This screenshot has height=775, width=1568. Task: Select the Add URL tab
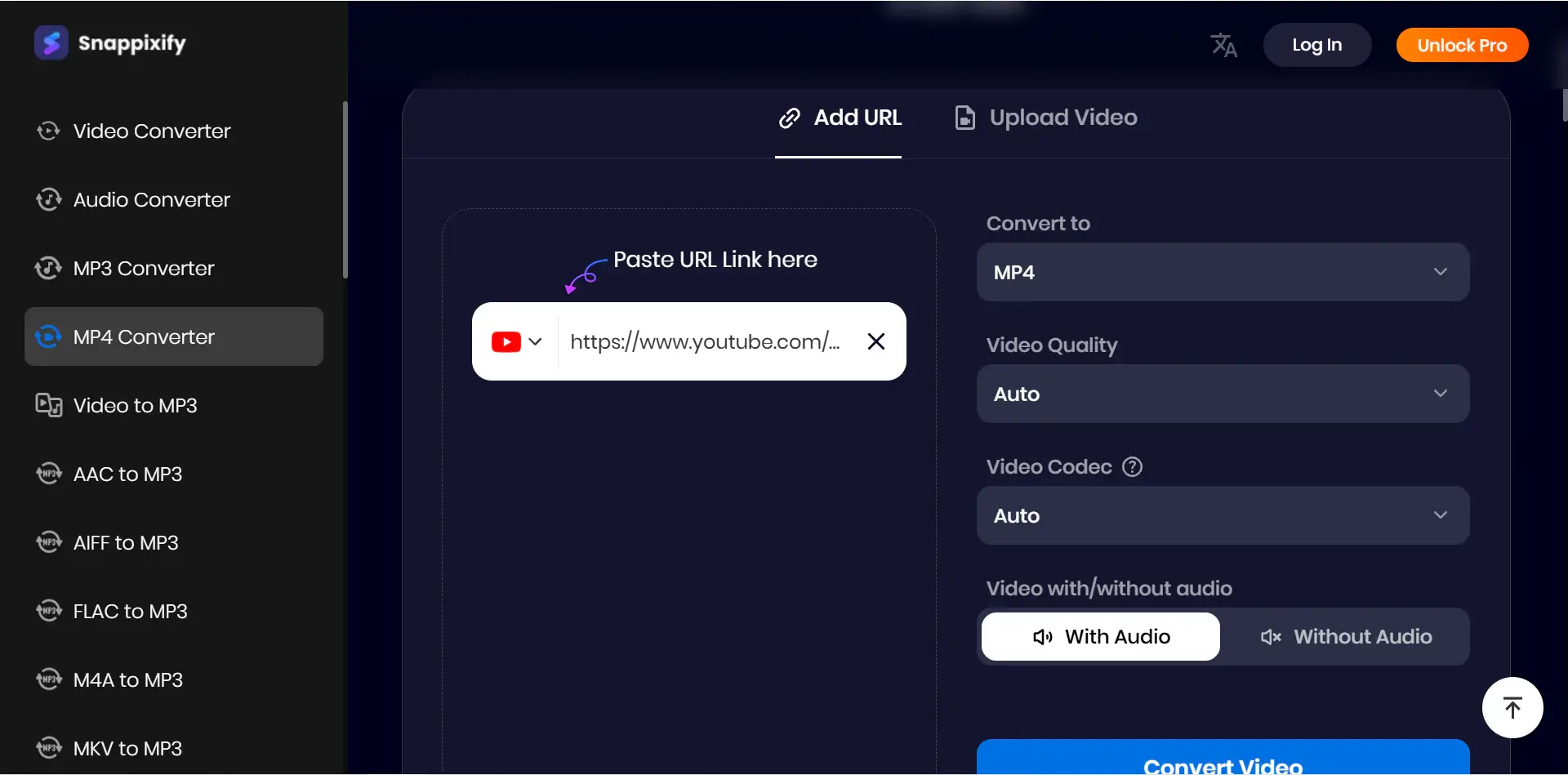(840, 118)
